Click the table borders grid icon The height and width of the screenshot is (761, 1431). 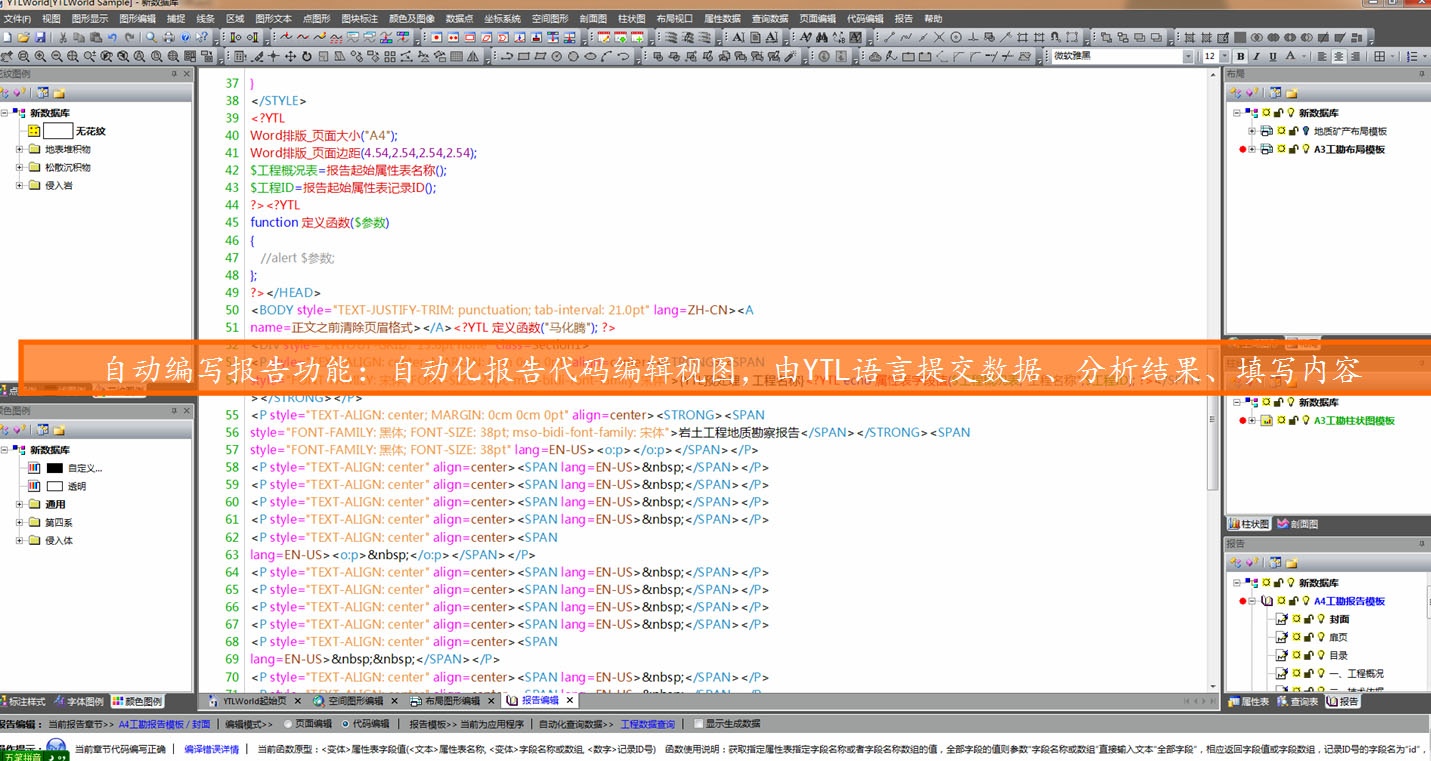coord(1380,56)
